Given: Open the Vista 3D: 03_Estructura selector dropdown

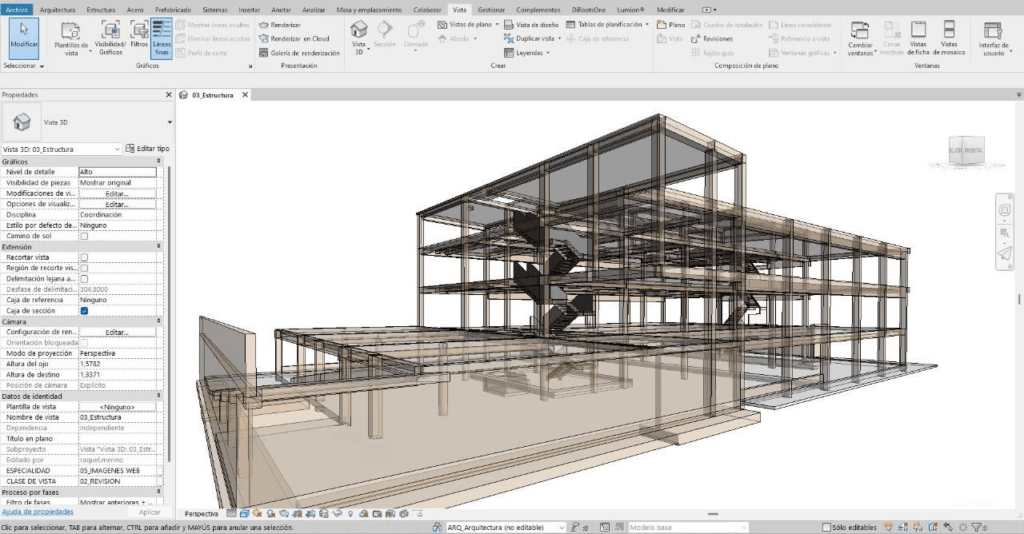Looking at the screenshot, I should pos(117,148).
